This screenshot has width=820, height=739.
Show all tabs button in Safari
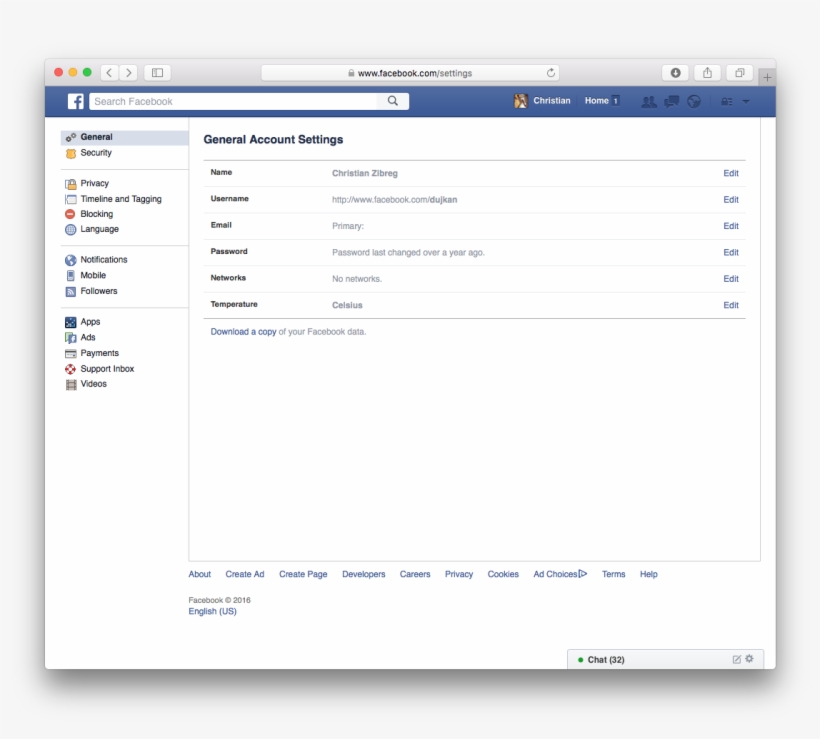coord(739,73)
